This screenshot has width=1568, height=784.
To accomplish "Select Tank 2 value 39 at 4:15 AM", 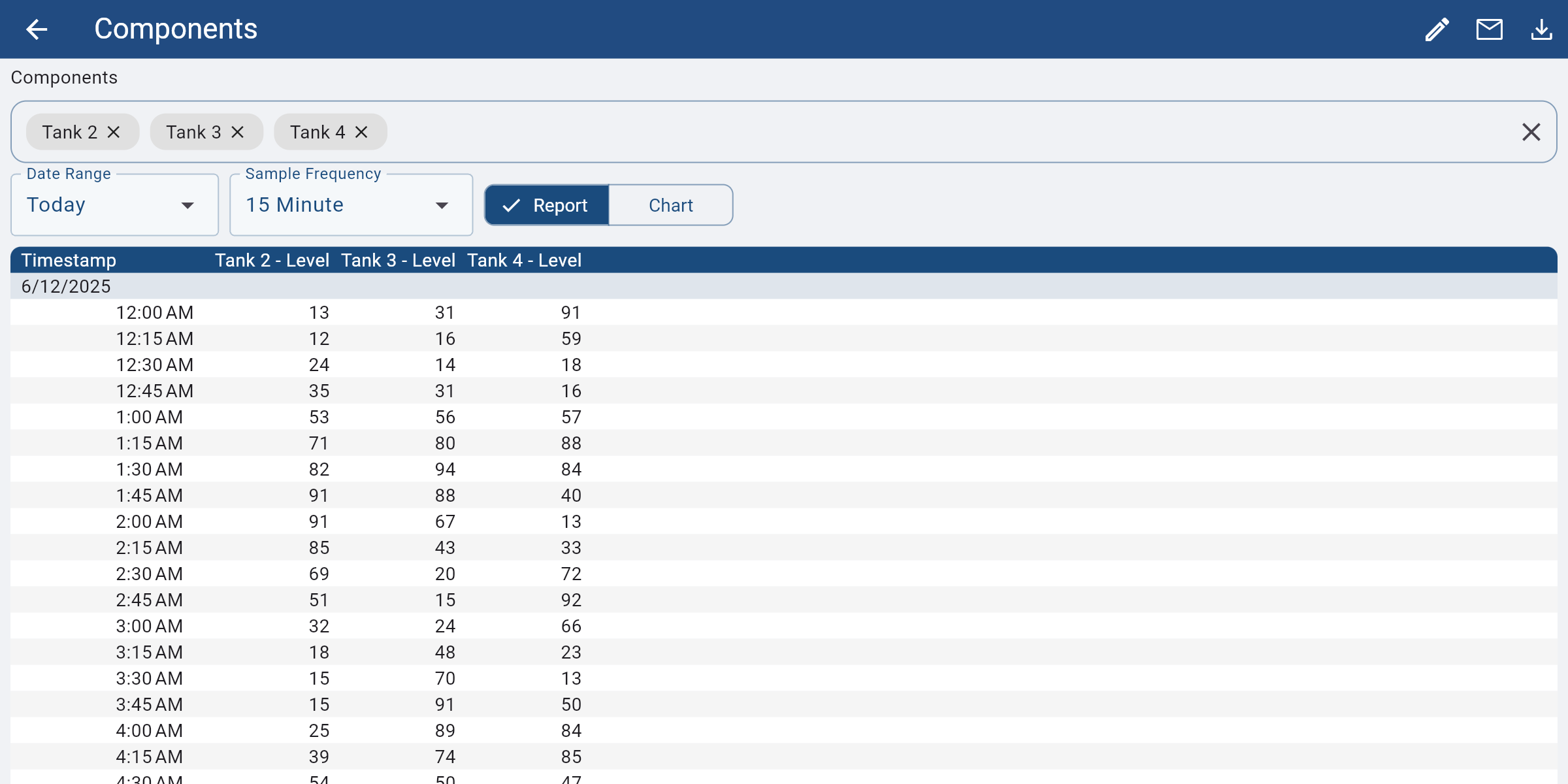I will click(x=319, y=757).
